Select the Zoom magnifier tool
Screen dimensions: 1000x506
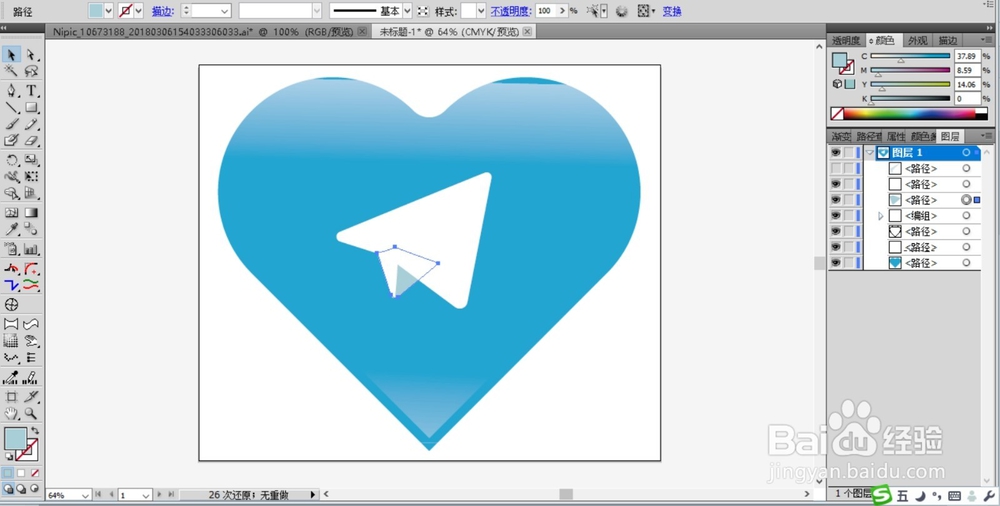pyautogui.click(x=31, y=413)
